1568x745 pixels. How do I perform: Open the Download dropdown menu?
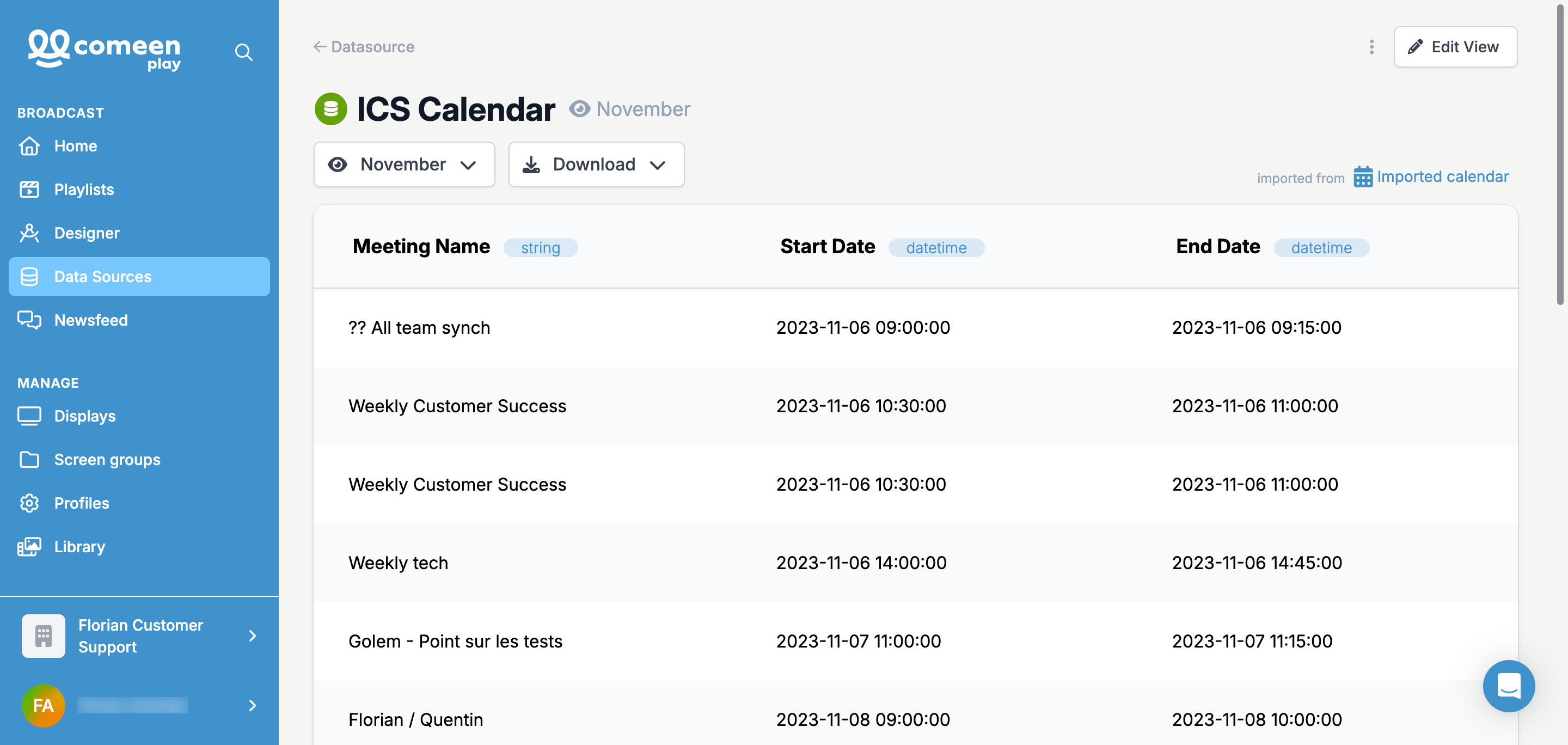pyautogui.click(x=597, y=164)
